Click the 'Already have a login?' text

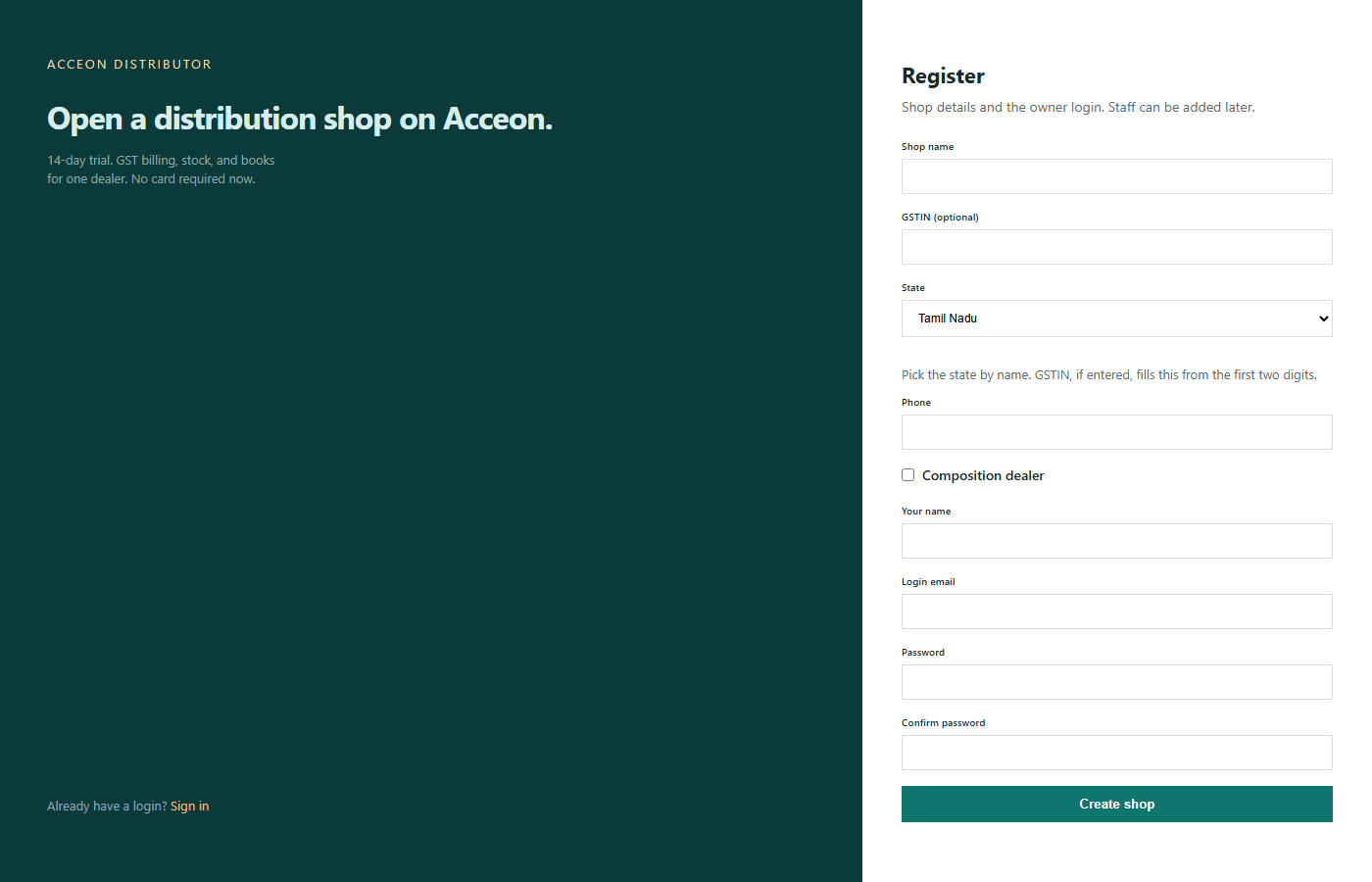tap(107, 807)
